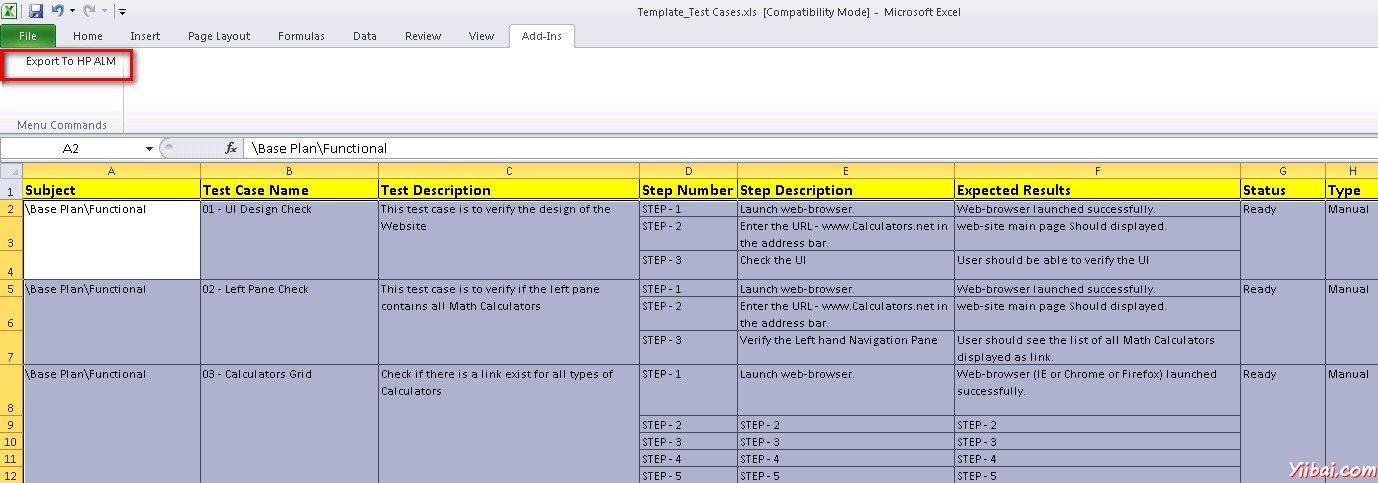Select the Add-Ins tab
Image resolution: width=1378 pixels, height=483 pixels.
[541, 36]
